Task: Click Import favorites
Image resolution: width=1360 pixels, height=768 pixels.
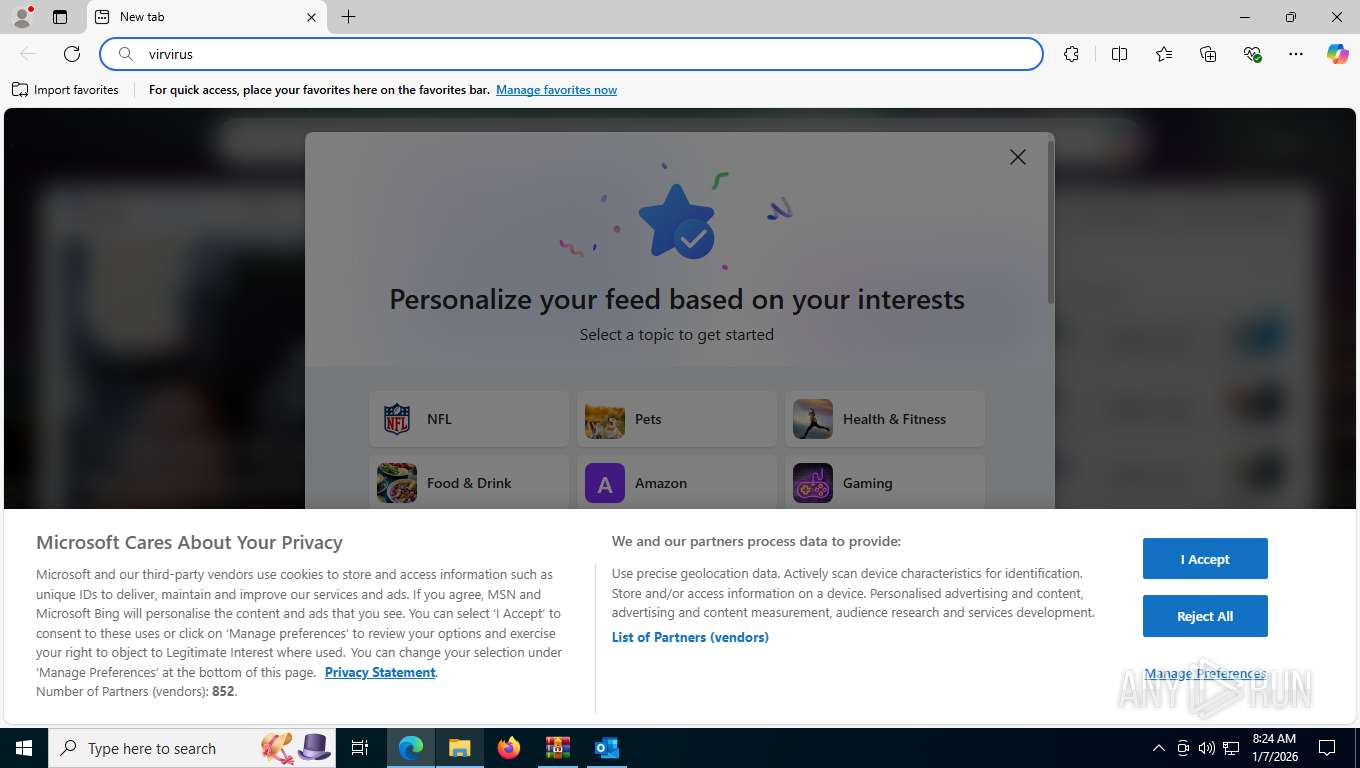Action: pos(65,90)
